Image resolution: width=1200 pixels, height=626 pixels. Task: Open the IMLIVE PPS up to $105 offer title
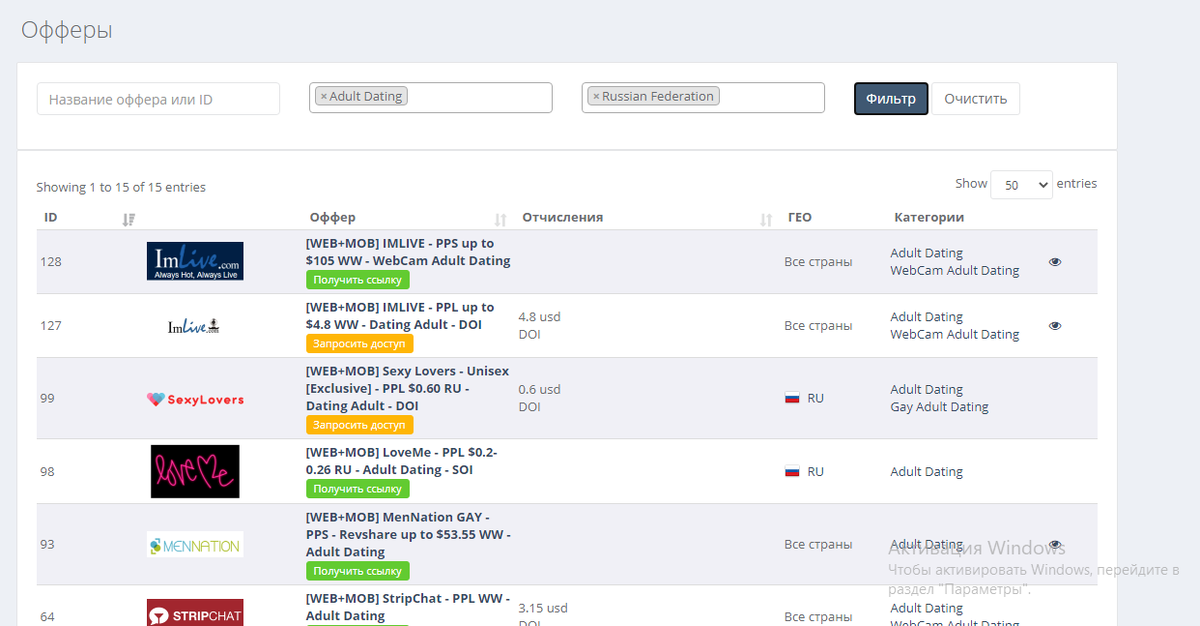(408, 252)
